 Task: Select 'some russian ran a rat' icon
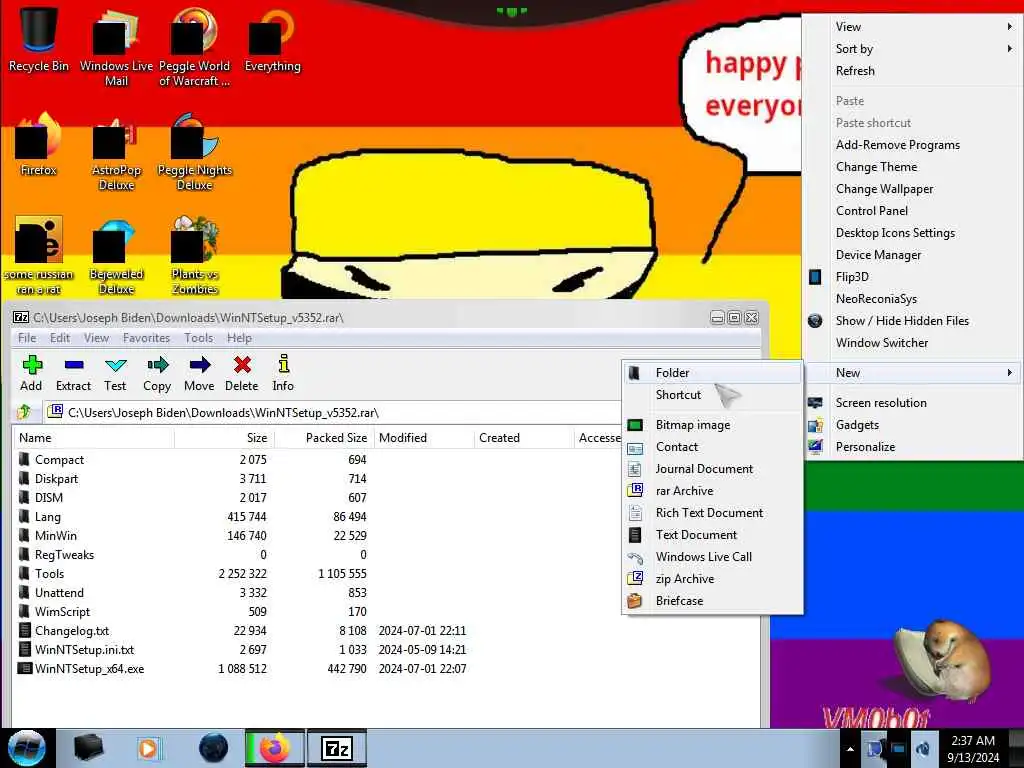(39, 256)
